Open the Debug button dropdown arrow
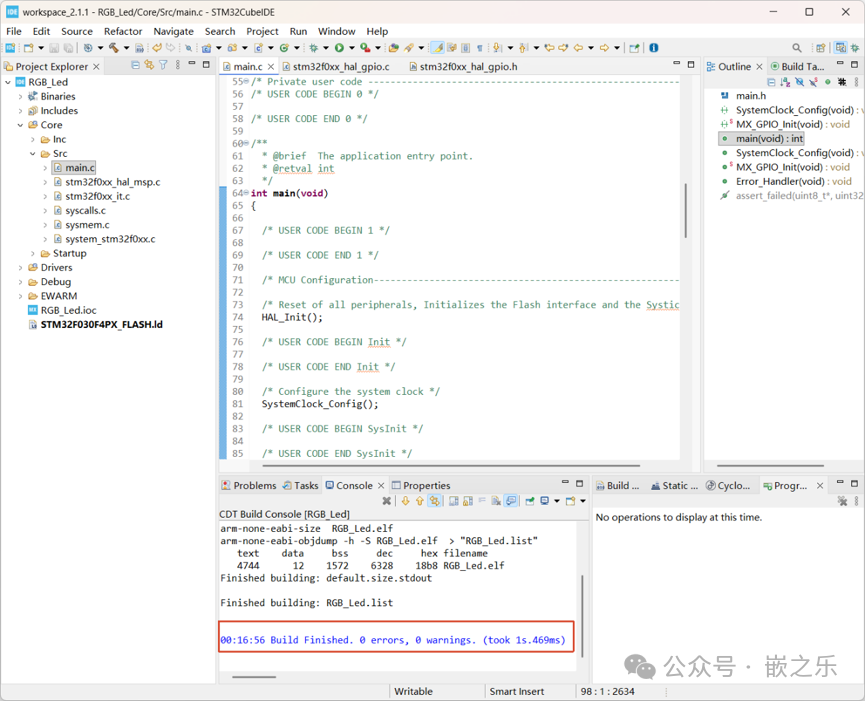This screenshot has height=701, width=865. point(325,47)
